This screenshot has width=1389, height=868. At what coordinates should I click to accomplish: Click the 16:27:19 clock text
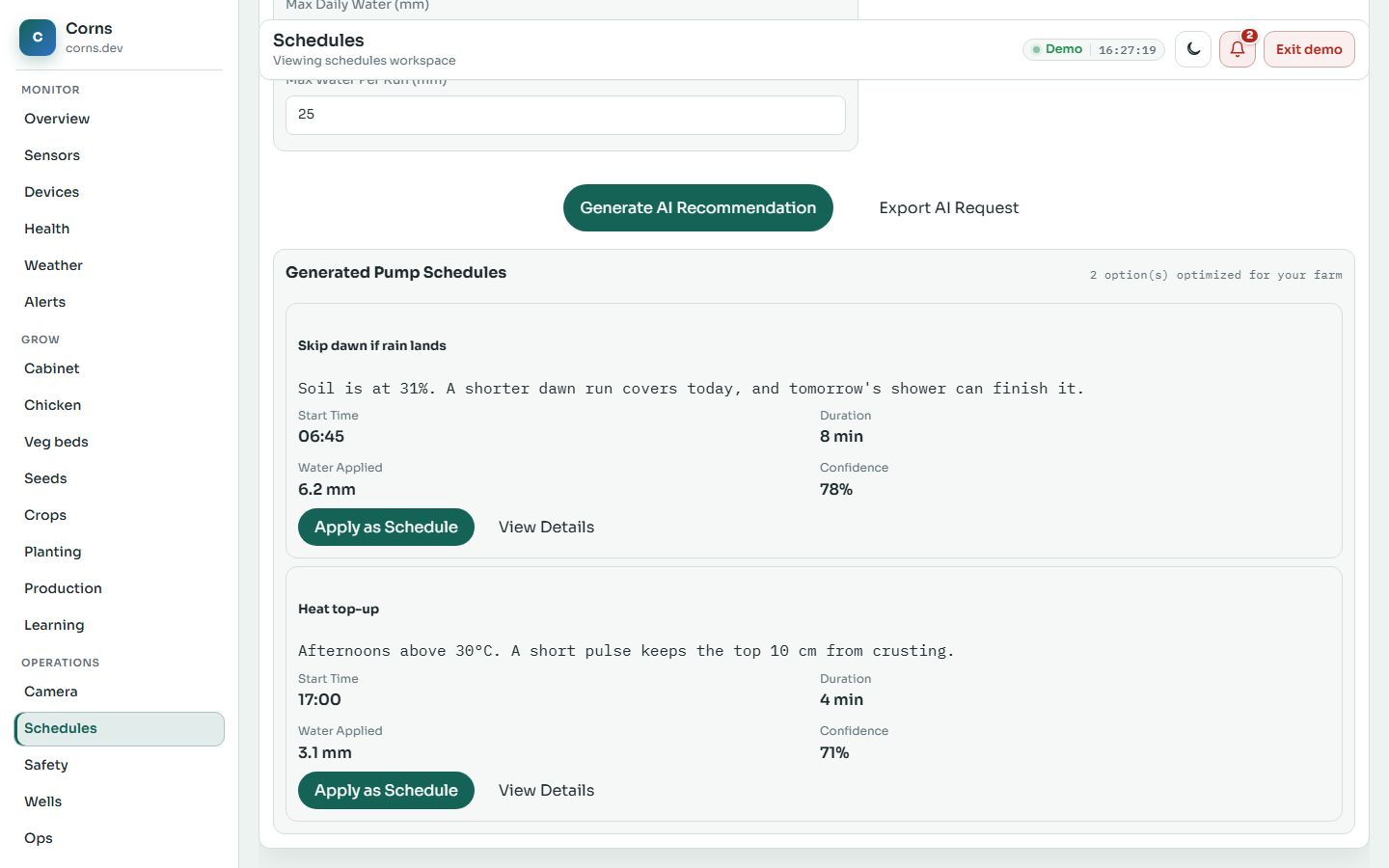(1127, 50)
